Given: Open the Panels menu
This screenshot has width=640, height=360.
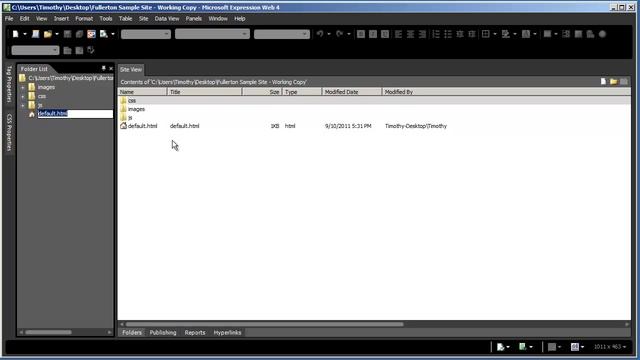Looking at the screenshot, I should [193, 19].
